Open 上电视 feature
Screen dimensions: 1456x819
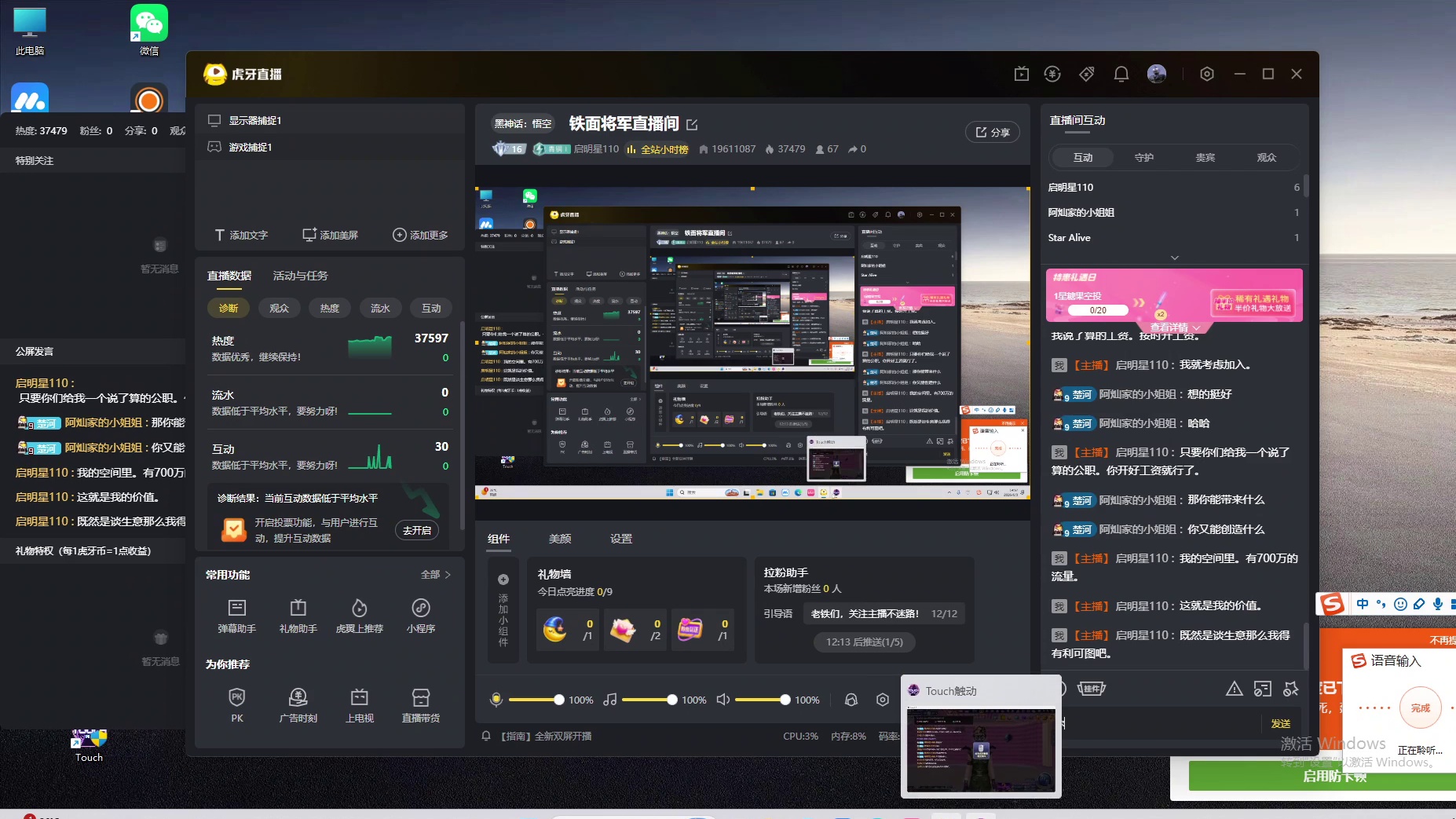pos(360,705)
